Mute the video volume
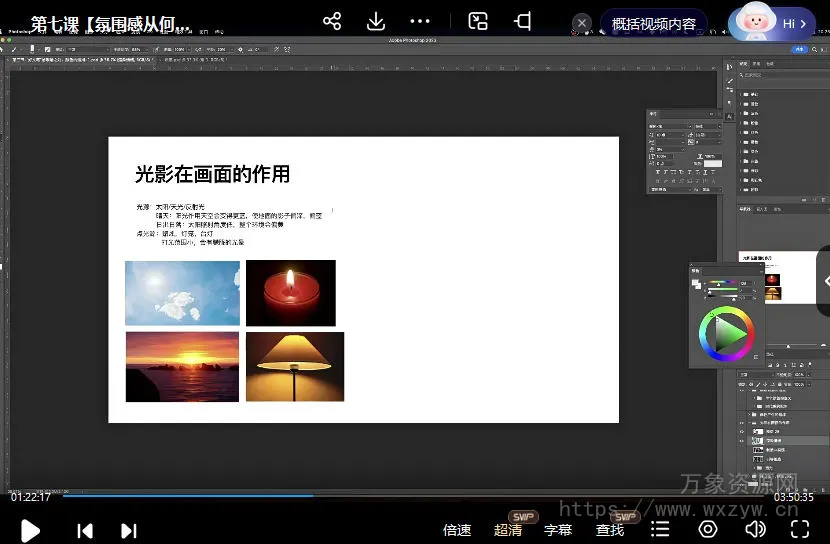The image size is (830, 544). point(755,529)
